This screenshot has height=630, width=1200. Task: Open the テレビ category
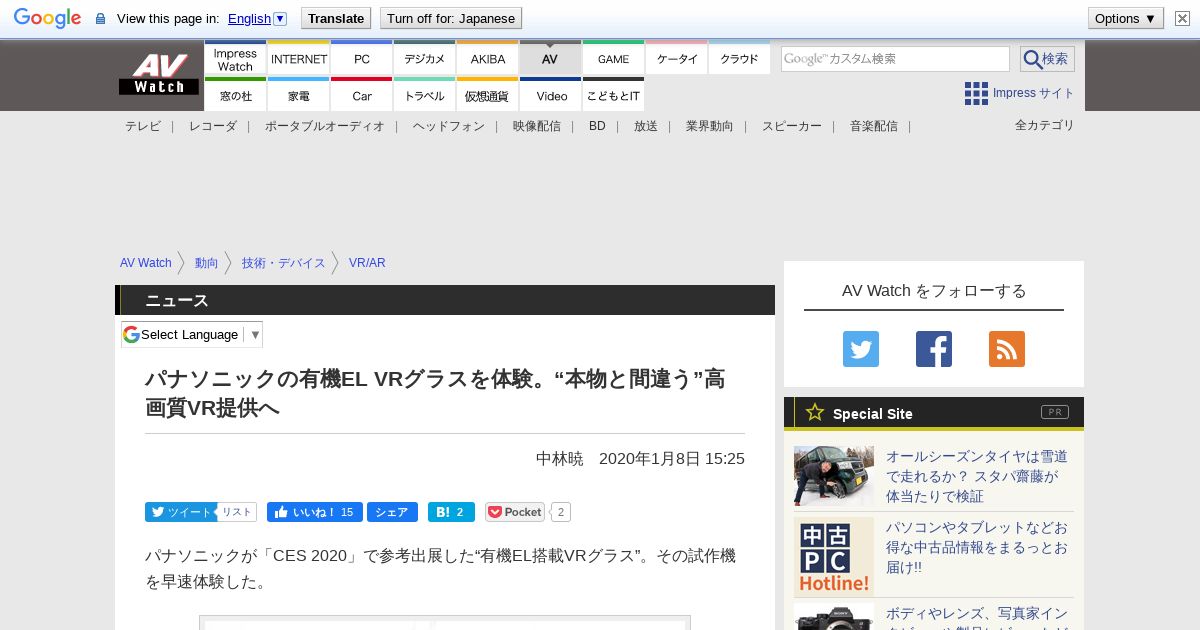[143, 126]
